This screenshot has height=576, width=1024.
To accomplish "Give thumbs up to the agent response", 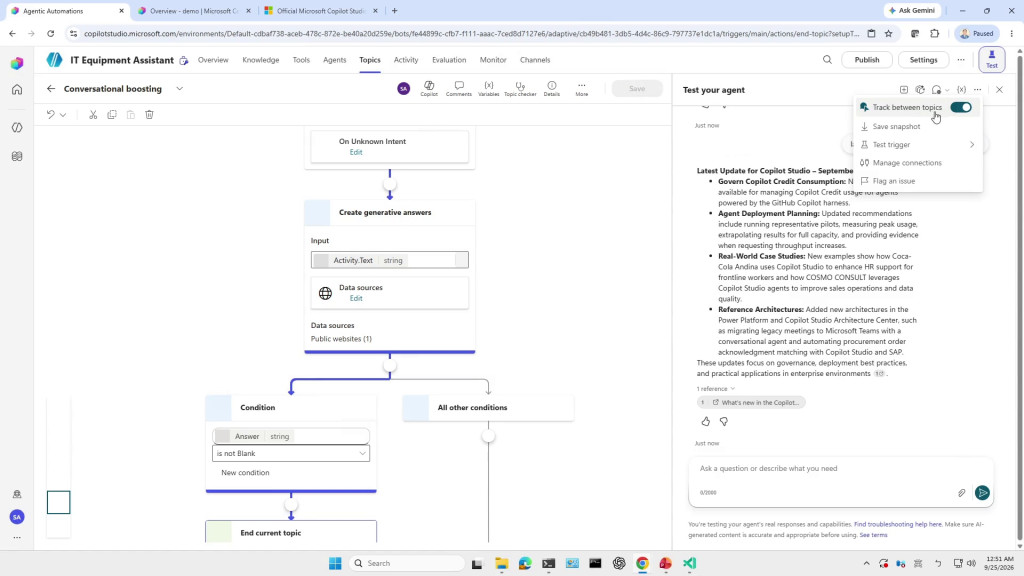I will point(705,422).
